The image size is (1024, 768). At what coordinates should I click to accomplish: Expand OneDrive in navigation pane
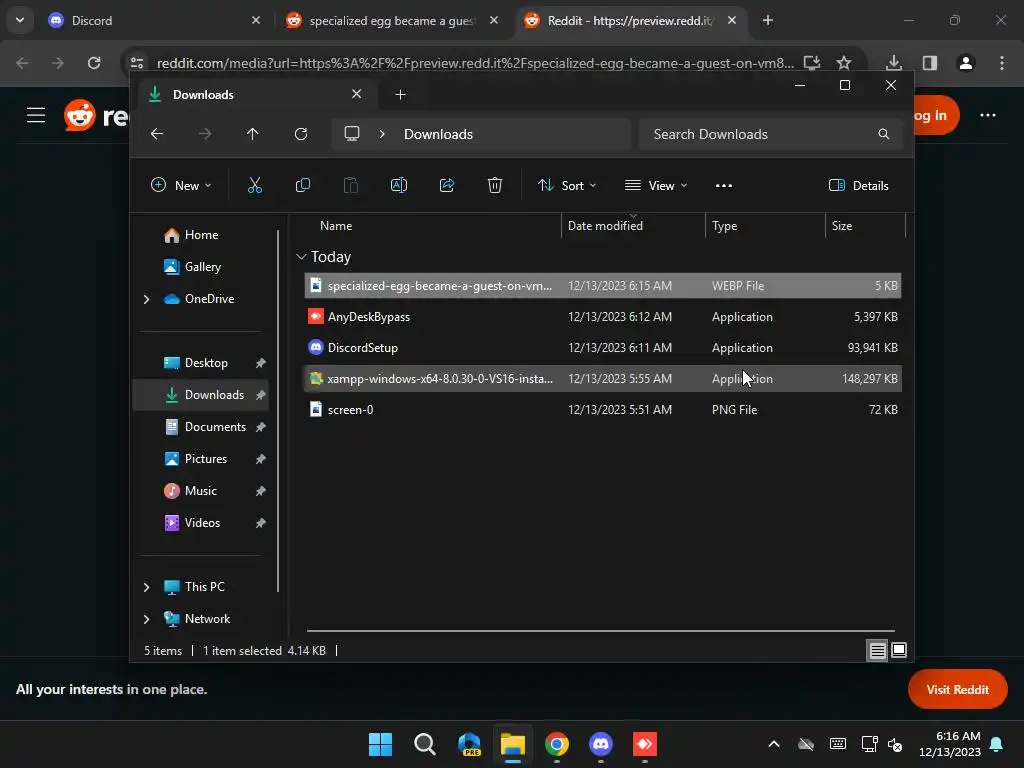click(x=146, y=299)
